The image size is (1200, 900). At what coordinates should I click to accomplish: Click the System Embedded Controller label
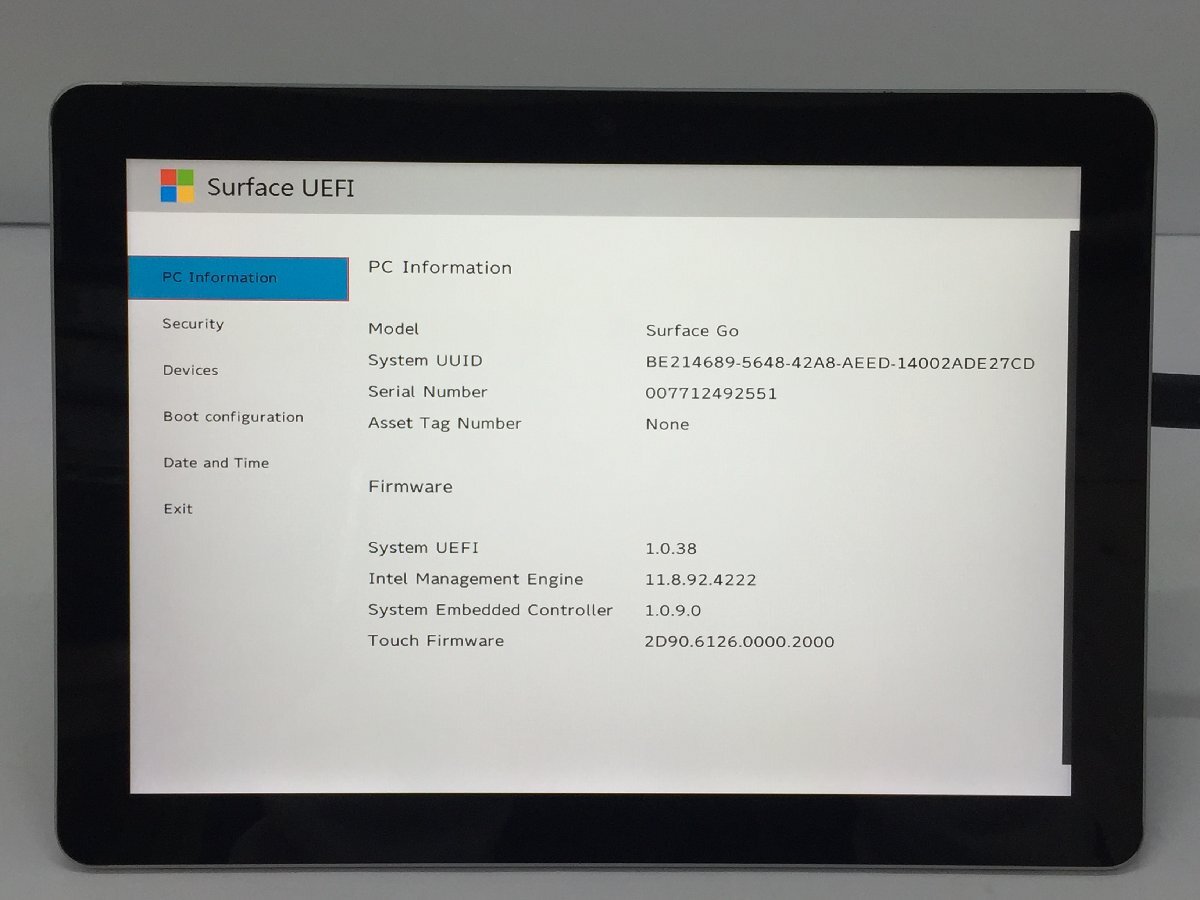(x=490, y=610)
